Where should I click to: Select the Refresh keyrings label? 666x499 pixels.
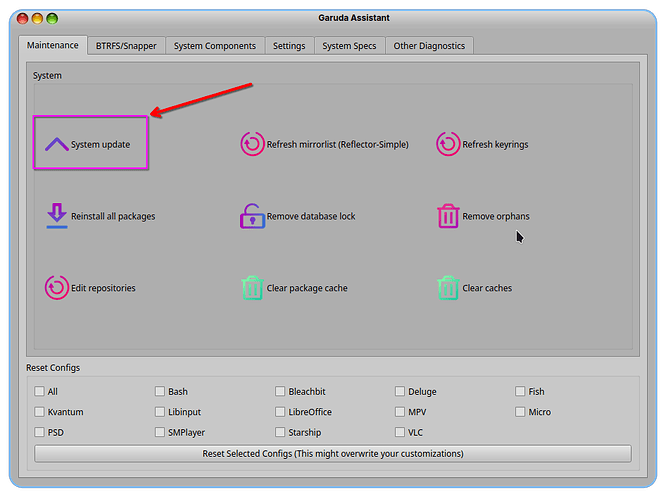point(495,144)
